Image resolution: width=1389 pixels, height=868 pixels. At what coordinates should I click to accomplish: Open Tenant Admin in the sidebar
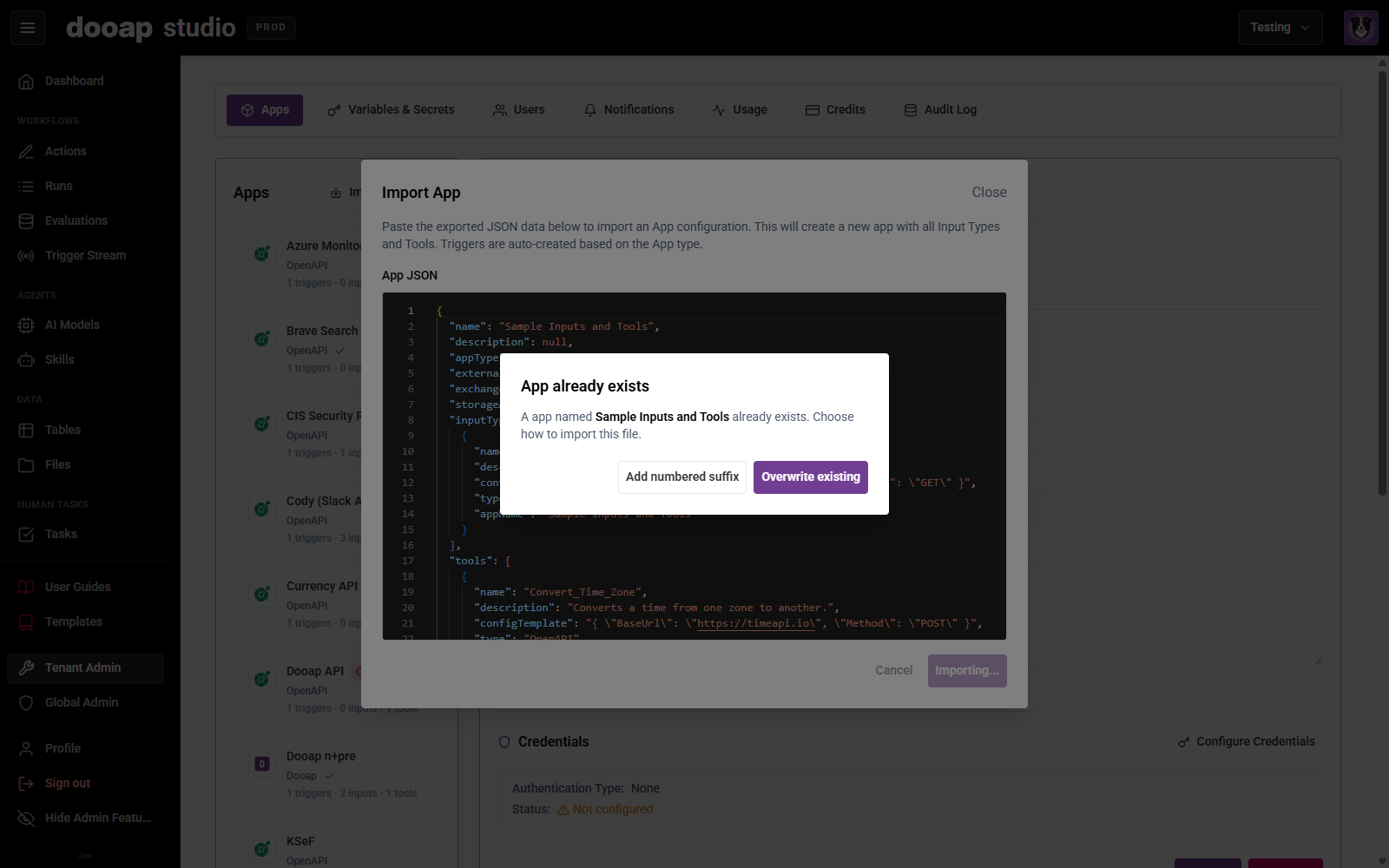[x=85, y=667]
